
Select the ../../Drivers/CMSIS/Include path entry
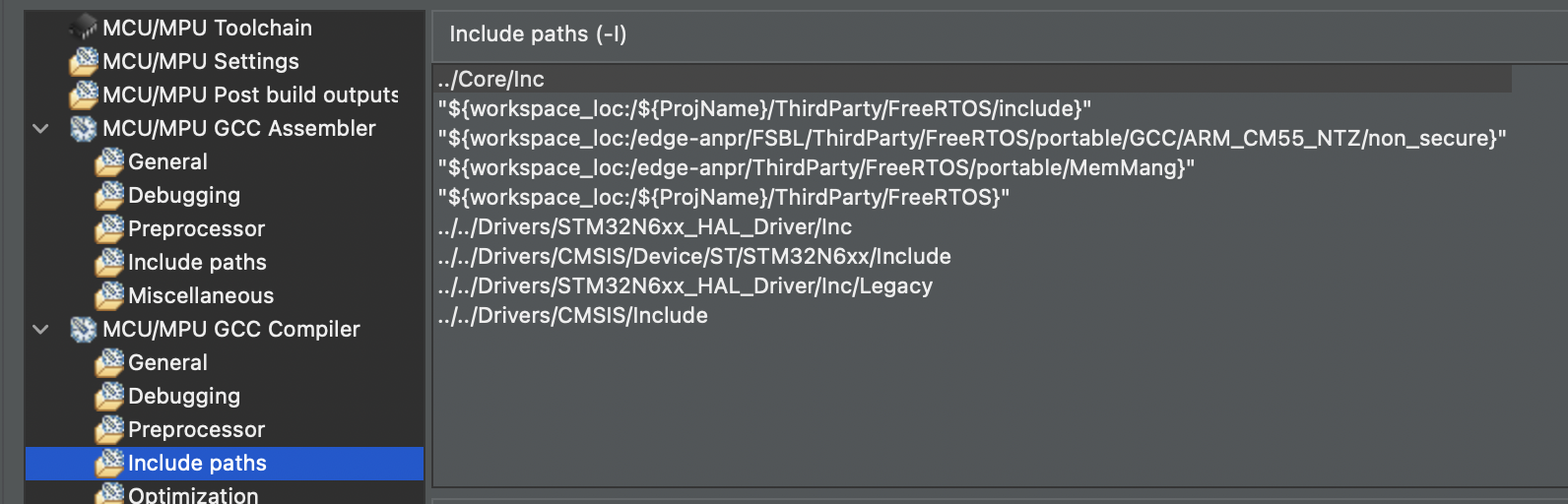pyautogui.click(x=572, y=315)
